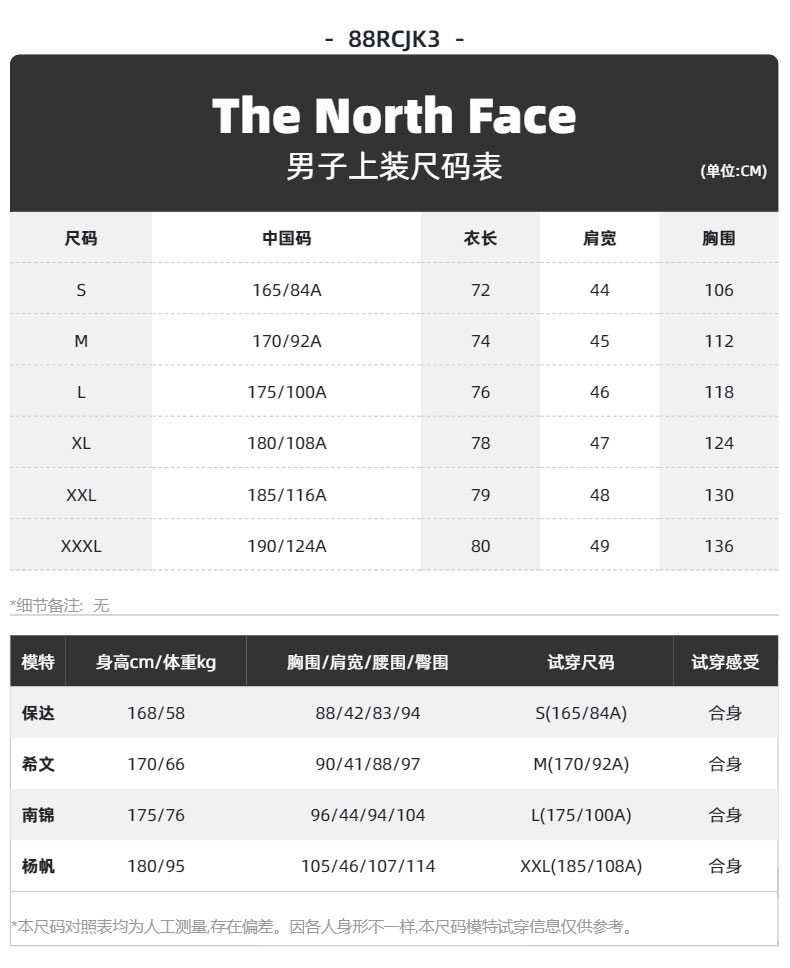This screenshot has width=790, height=968.
Task: Select the 中国码 column header
Action: click(286, 238)
